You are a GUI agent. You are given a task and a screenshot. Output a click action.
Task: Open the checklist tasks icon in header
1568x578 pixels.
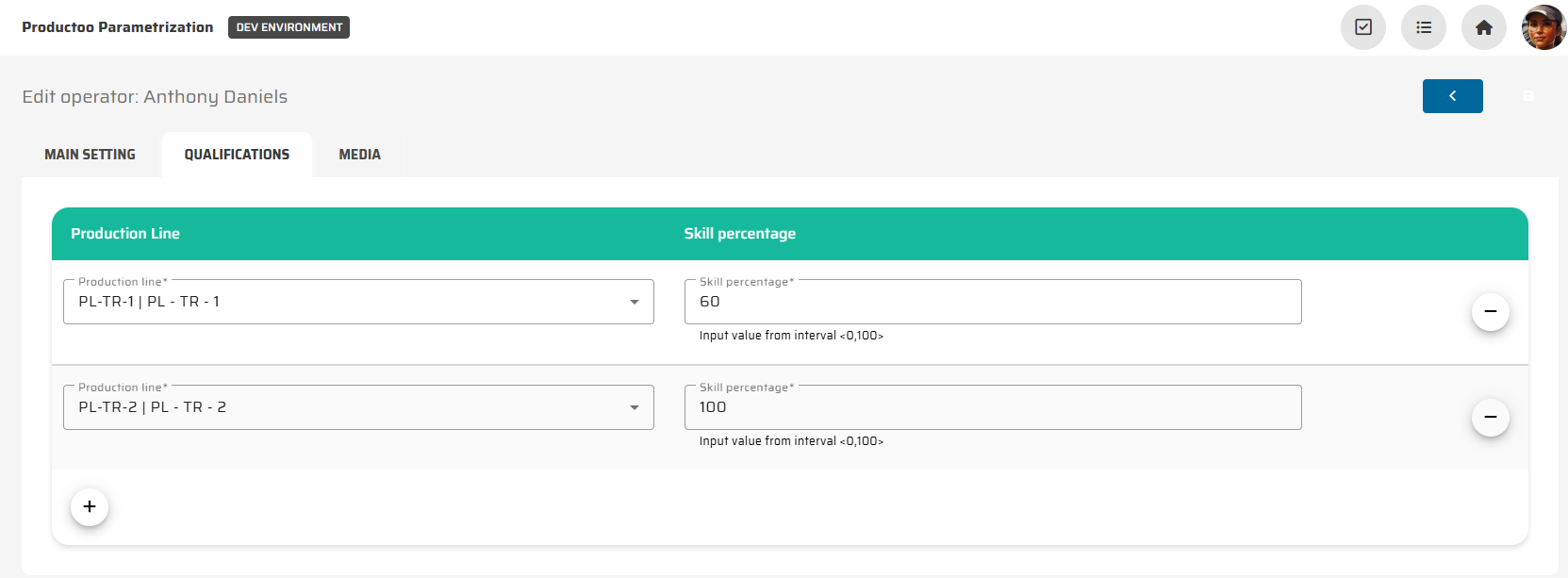click(x=1362, y=27)
